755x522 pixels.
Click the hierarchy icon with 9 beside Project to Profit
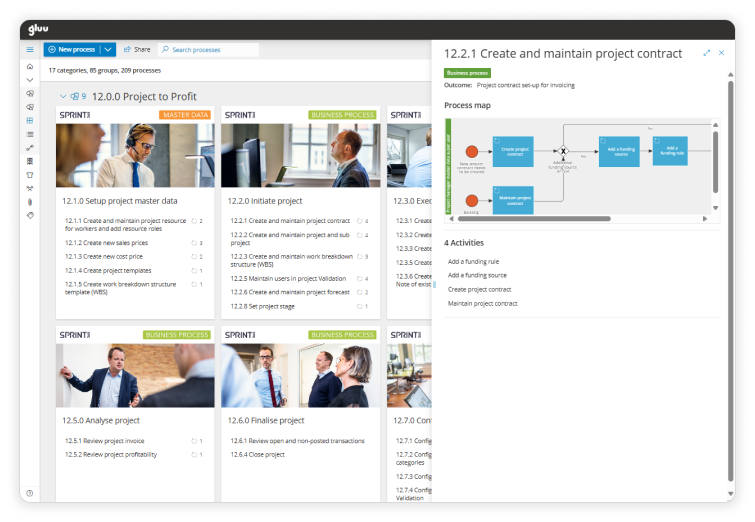tap(78, 96)
